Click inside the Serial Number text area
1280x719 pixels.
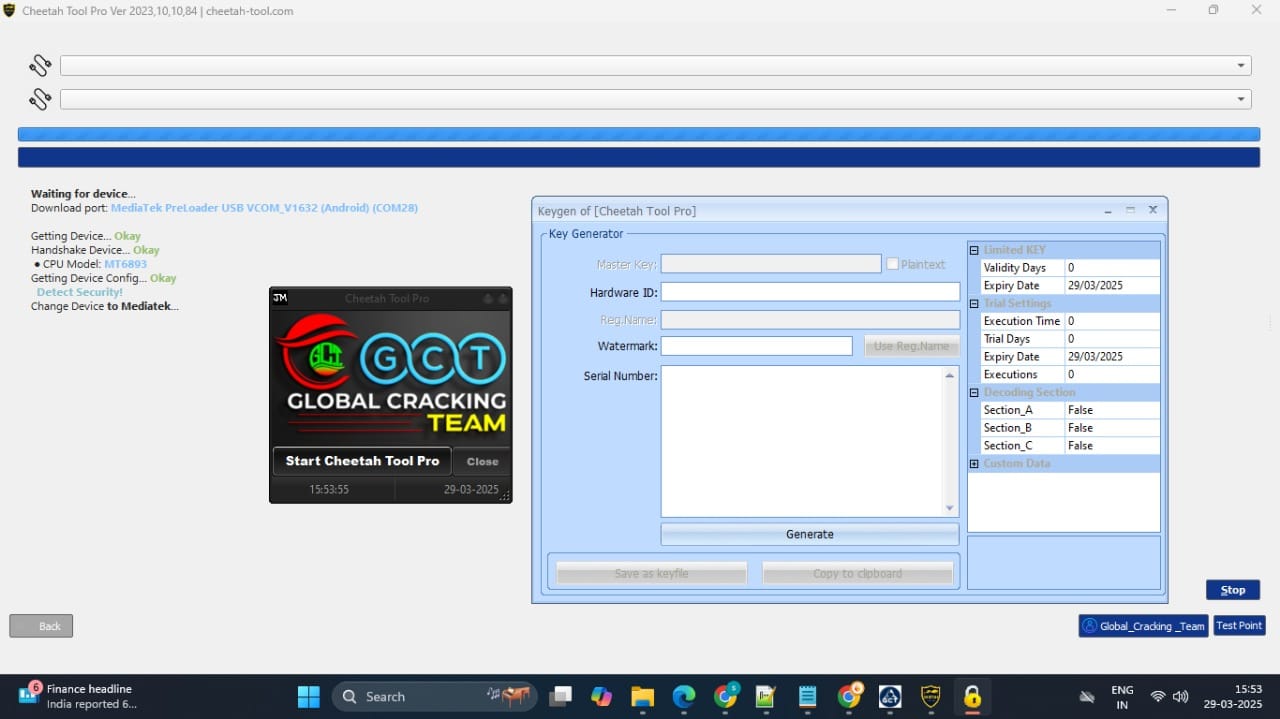(801, 441)
